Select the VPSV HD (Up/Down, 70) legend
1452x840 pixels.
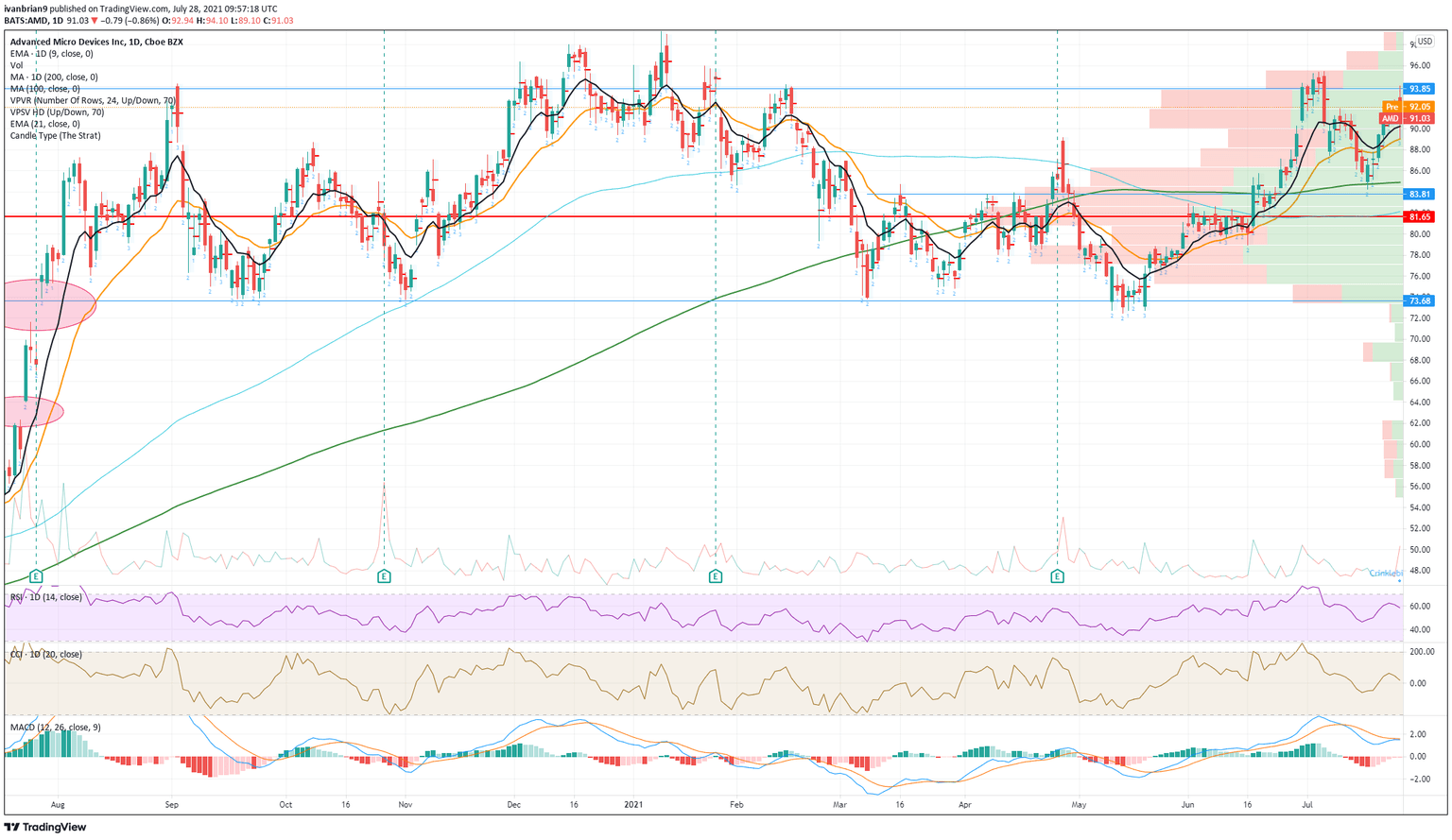point(57,112)
